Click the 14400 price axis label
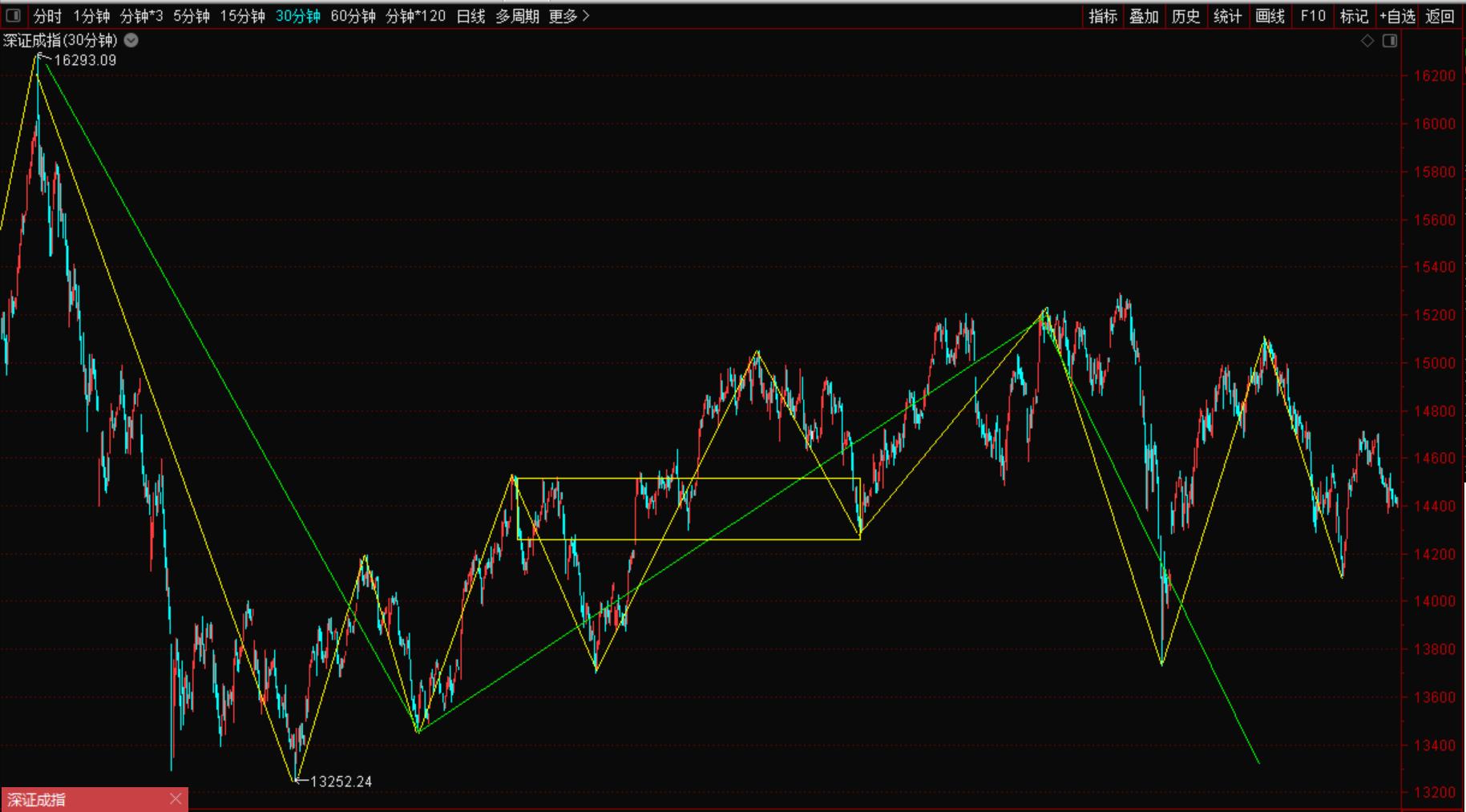 (1435, 507)
